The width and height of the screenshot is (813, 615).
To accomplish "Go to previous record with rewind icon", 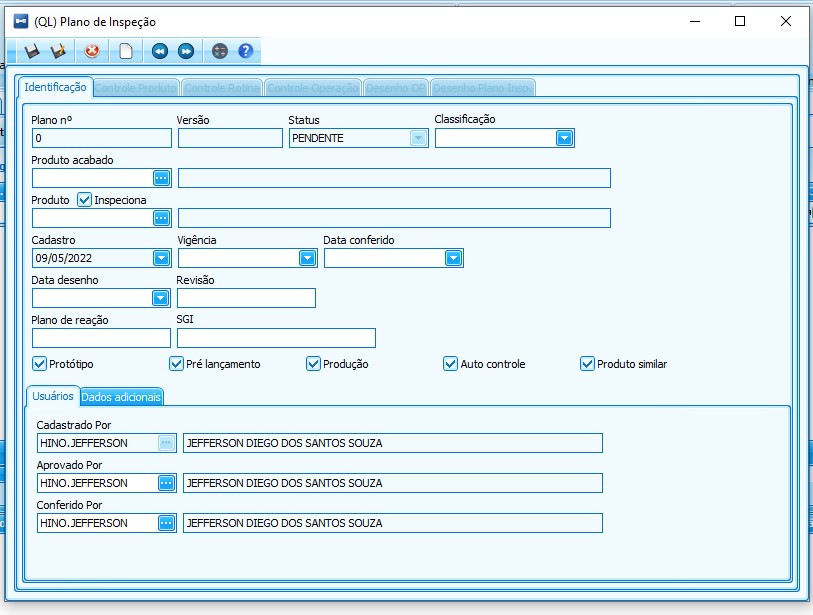I will tap(160, 51).
